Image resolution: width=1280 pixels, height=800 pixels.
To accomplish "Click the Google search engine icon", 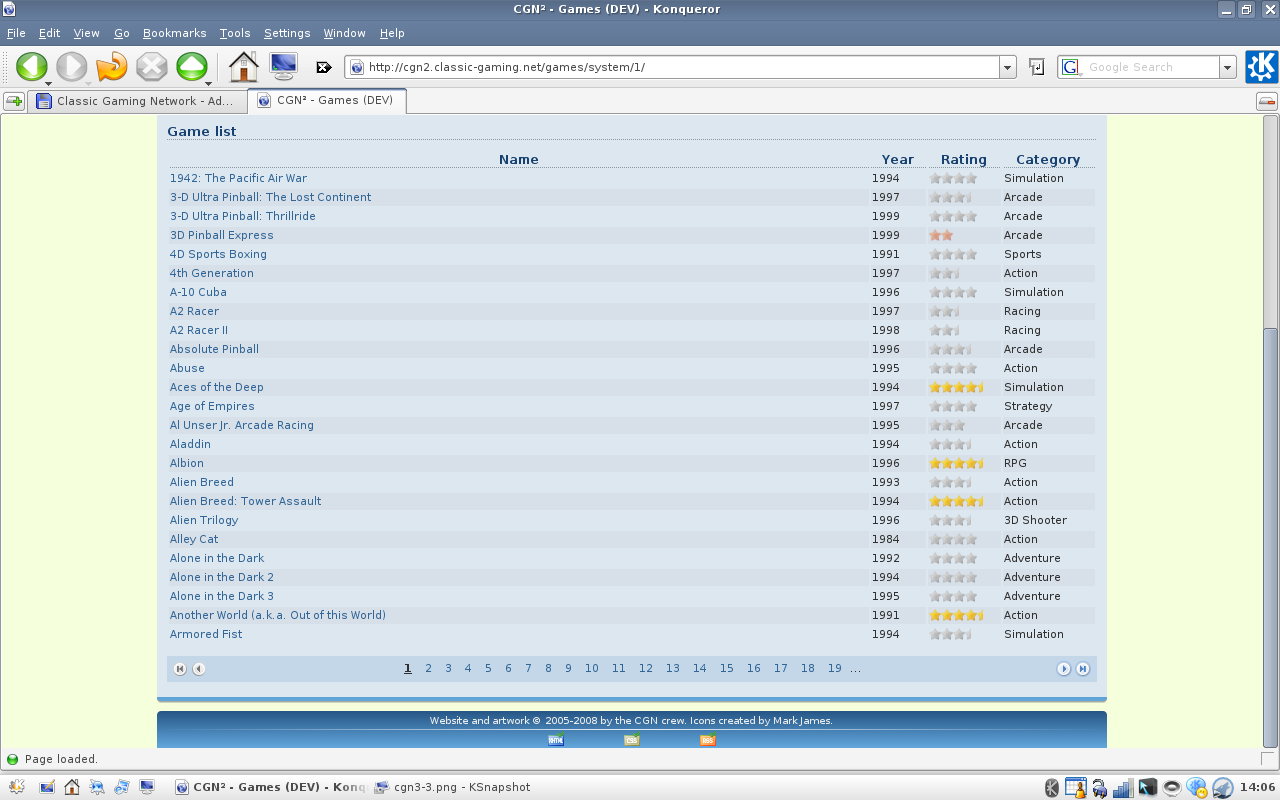I will point(1071,67).
